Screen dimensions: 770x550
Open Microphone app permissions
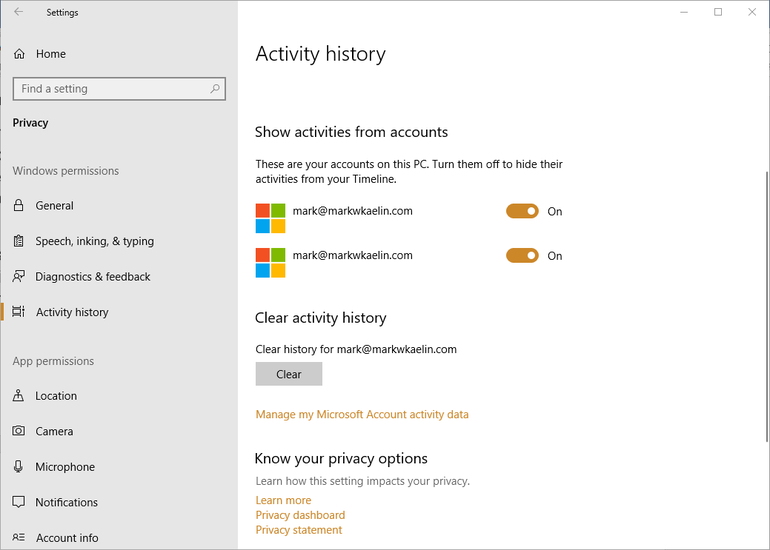(x=65, y=467)
